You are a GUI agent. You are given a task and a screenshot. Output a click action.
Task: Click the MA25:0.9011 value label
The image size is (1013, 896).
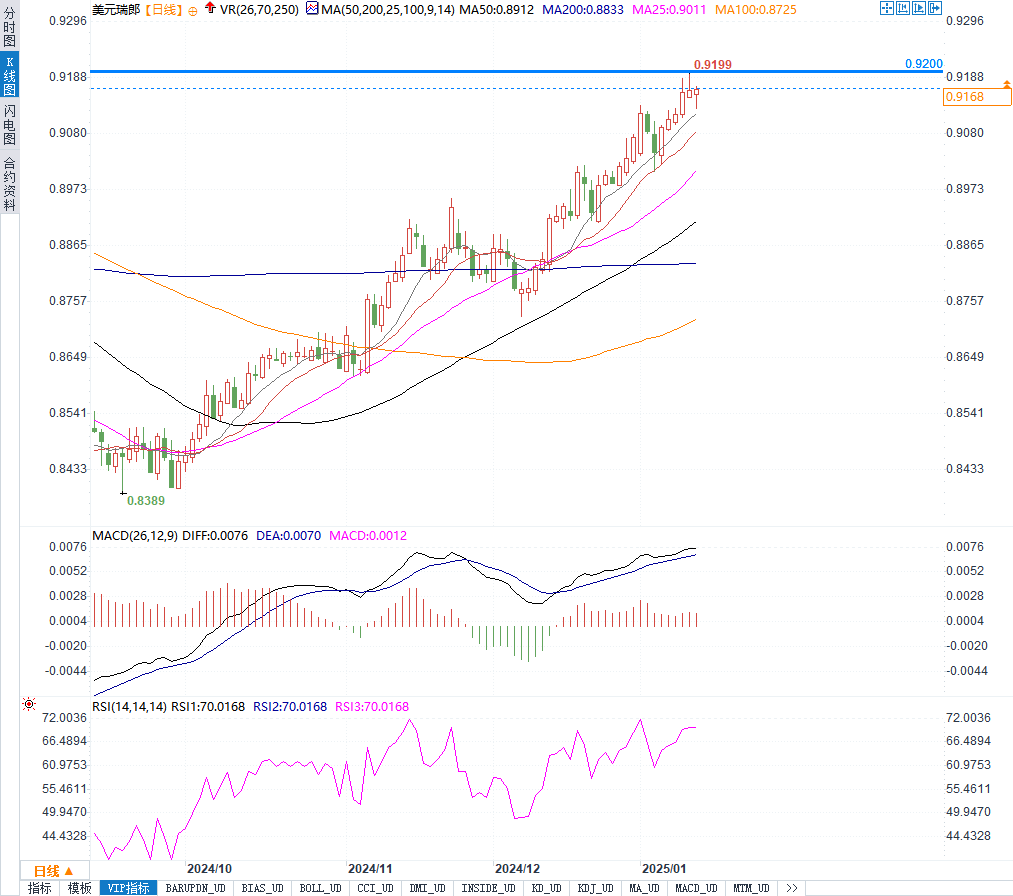click(669, 10)
